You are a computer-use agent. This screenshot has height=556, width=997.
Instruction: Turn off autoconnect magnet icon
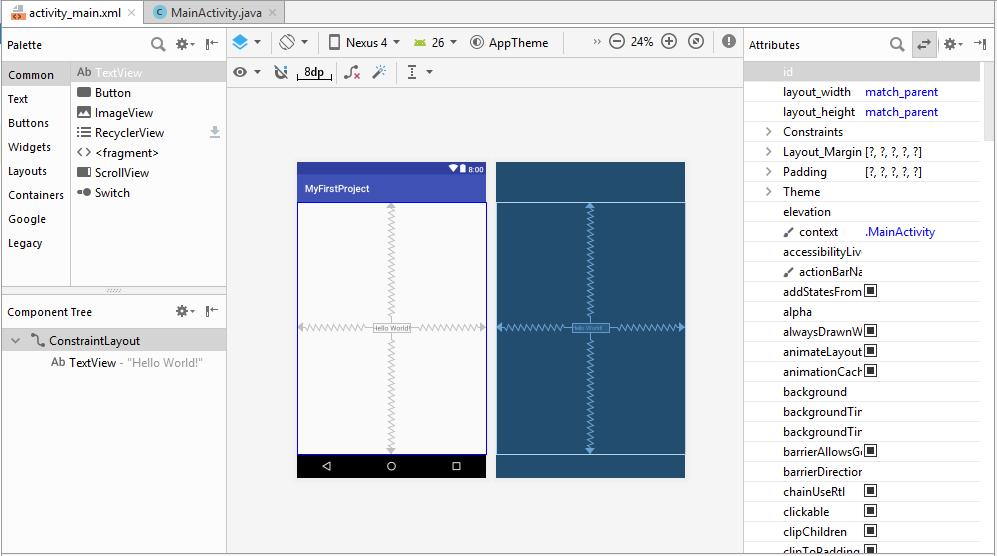pyautogui.click(x=281, y=72)
